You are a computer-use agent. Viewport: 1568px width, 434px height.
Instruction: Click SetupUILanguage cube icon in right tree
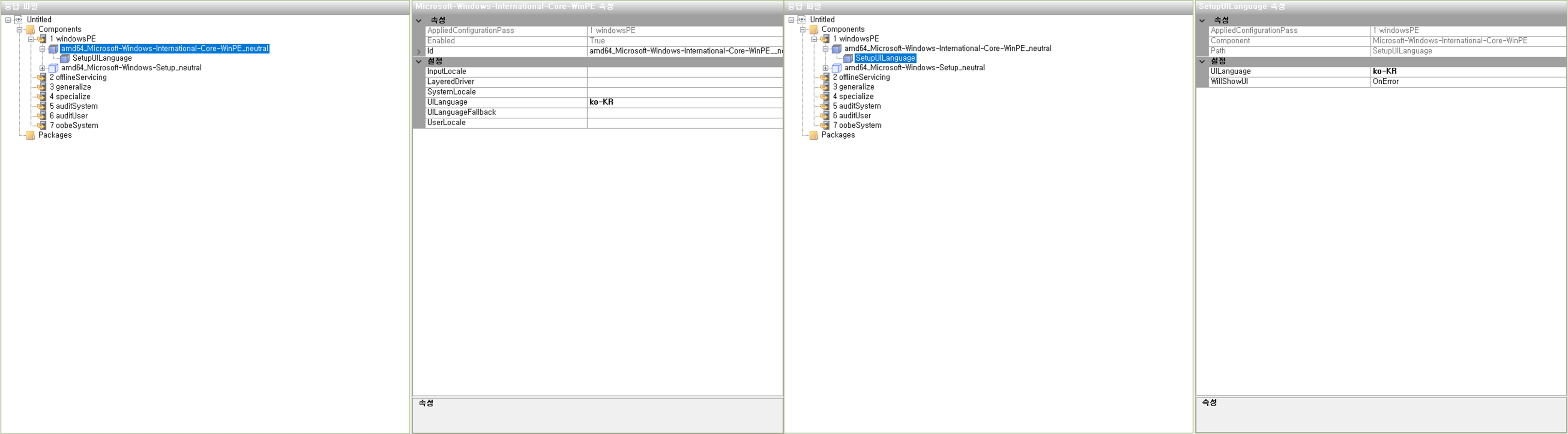tap(848, 58)
